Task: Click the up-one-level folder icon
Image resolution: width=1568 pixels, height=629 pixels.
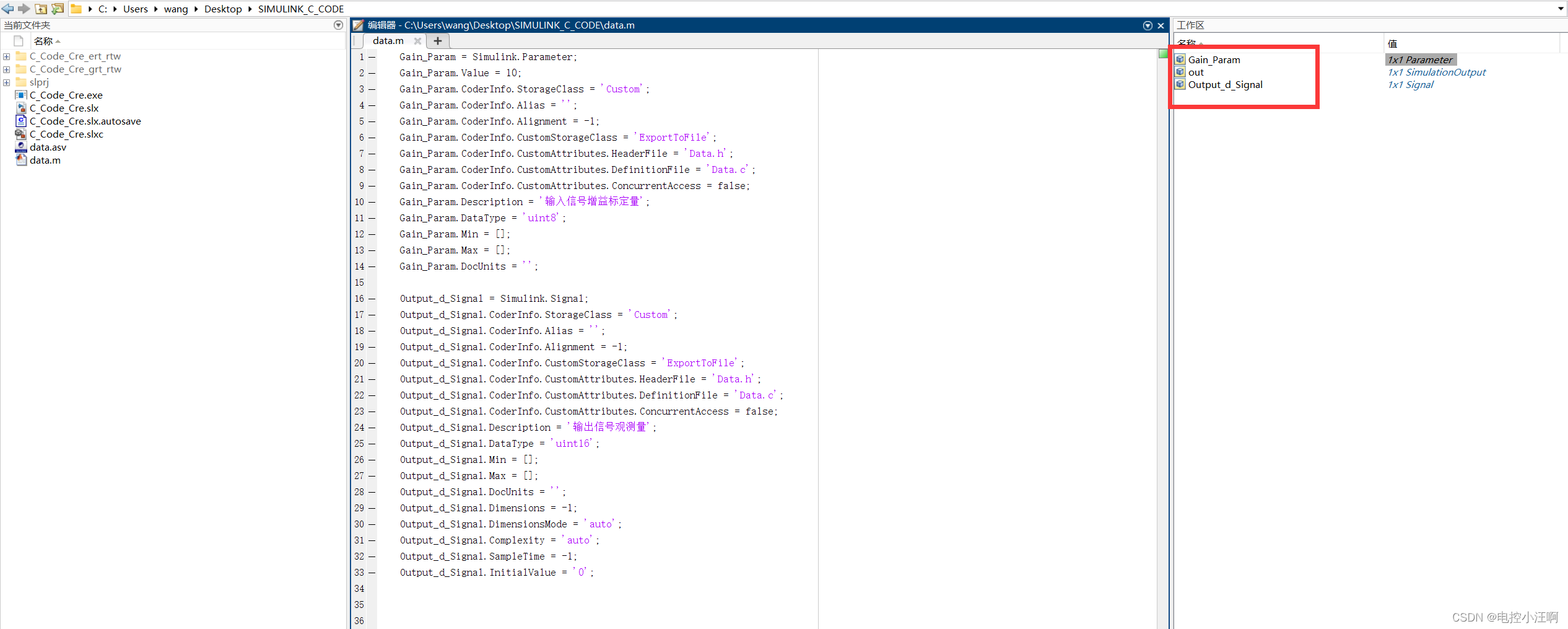Action: click(41, 9)
